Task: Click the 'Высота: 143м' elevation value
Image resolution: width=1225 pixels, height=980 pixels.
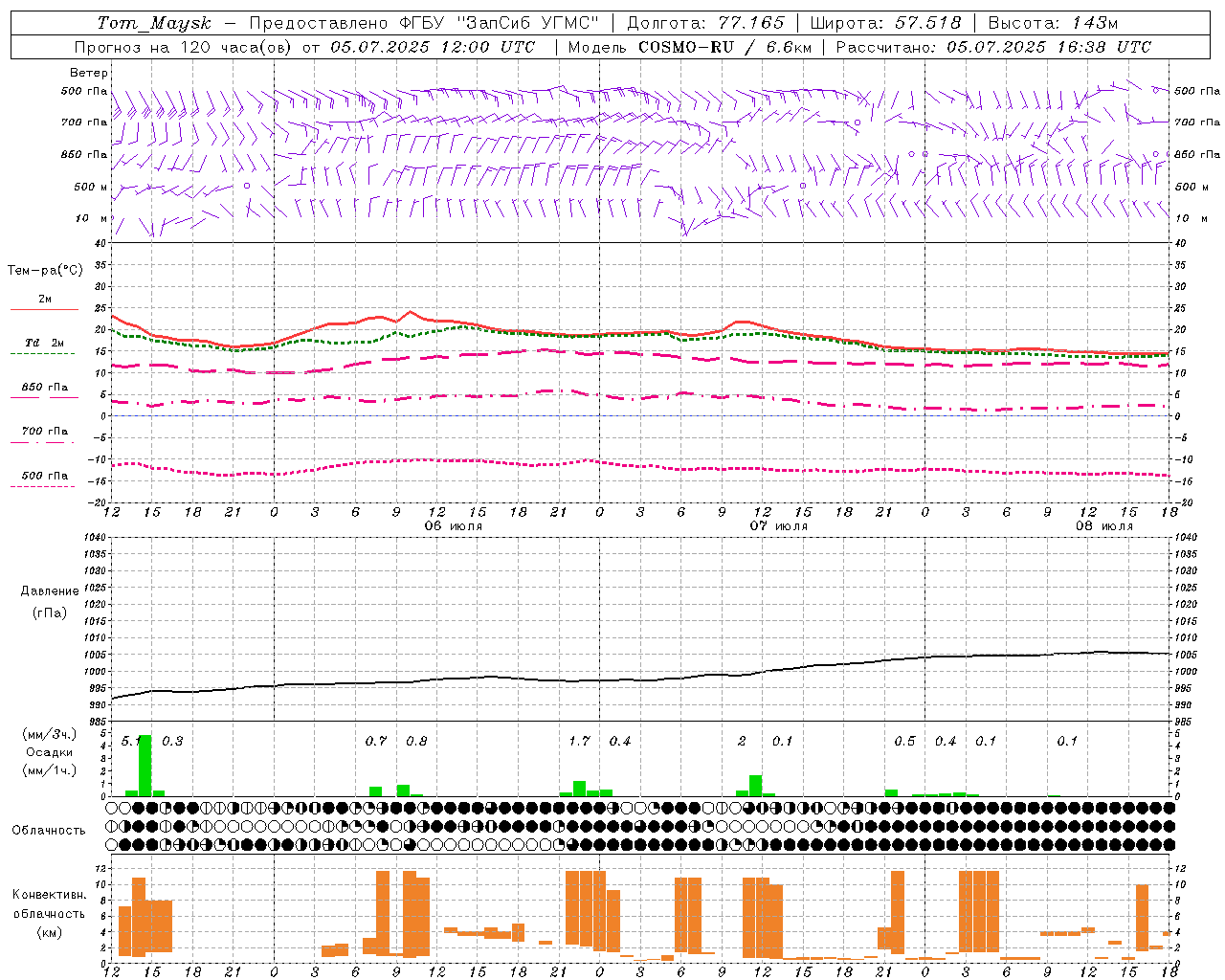Action: coord(1053,23)
